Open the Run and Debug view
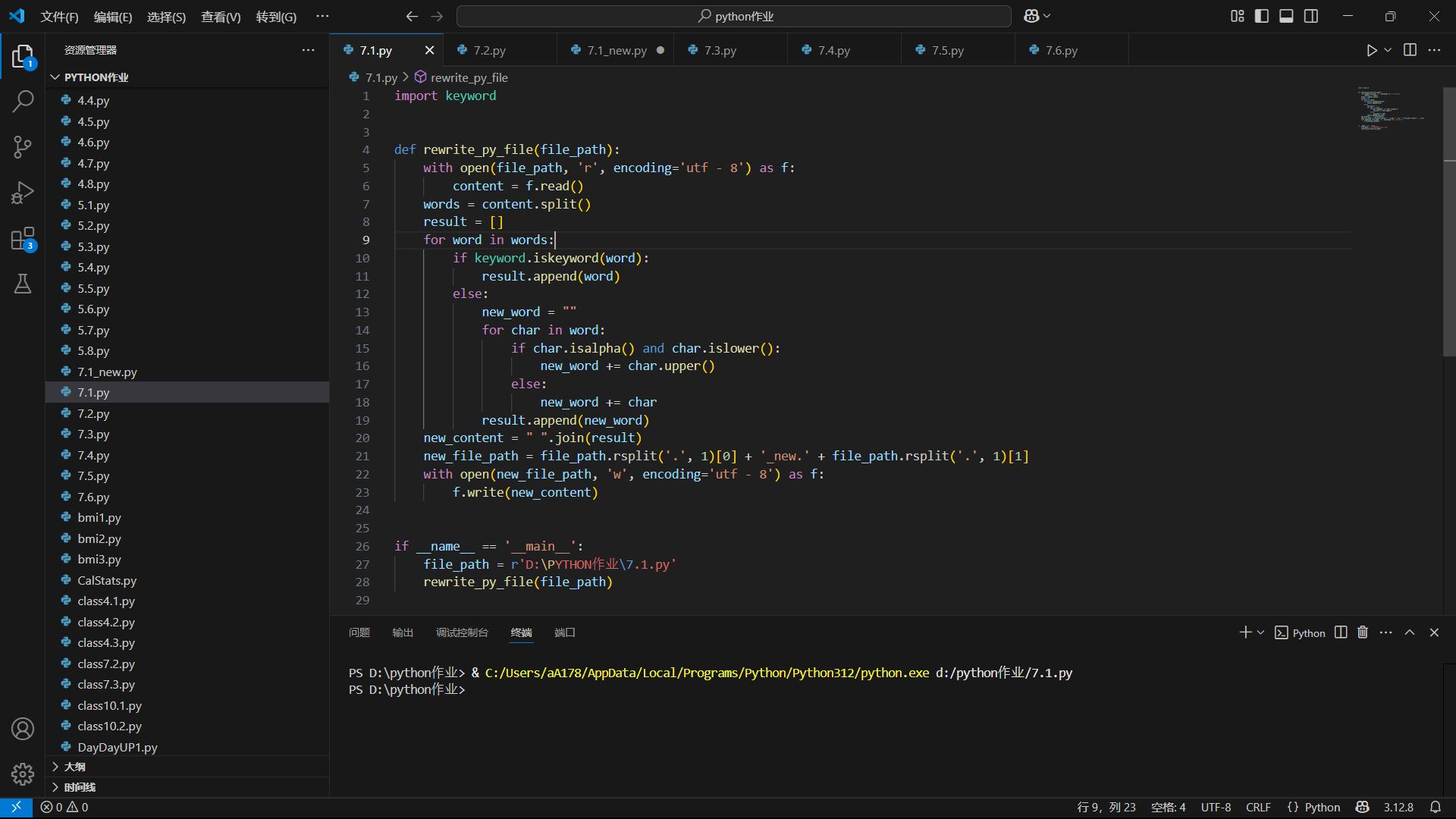Image resolution: width=1456 pixels, height=819 pixels. (x=23, y=193)
